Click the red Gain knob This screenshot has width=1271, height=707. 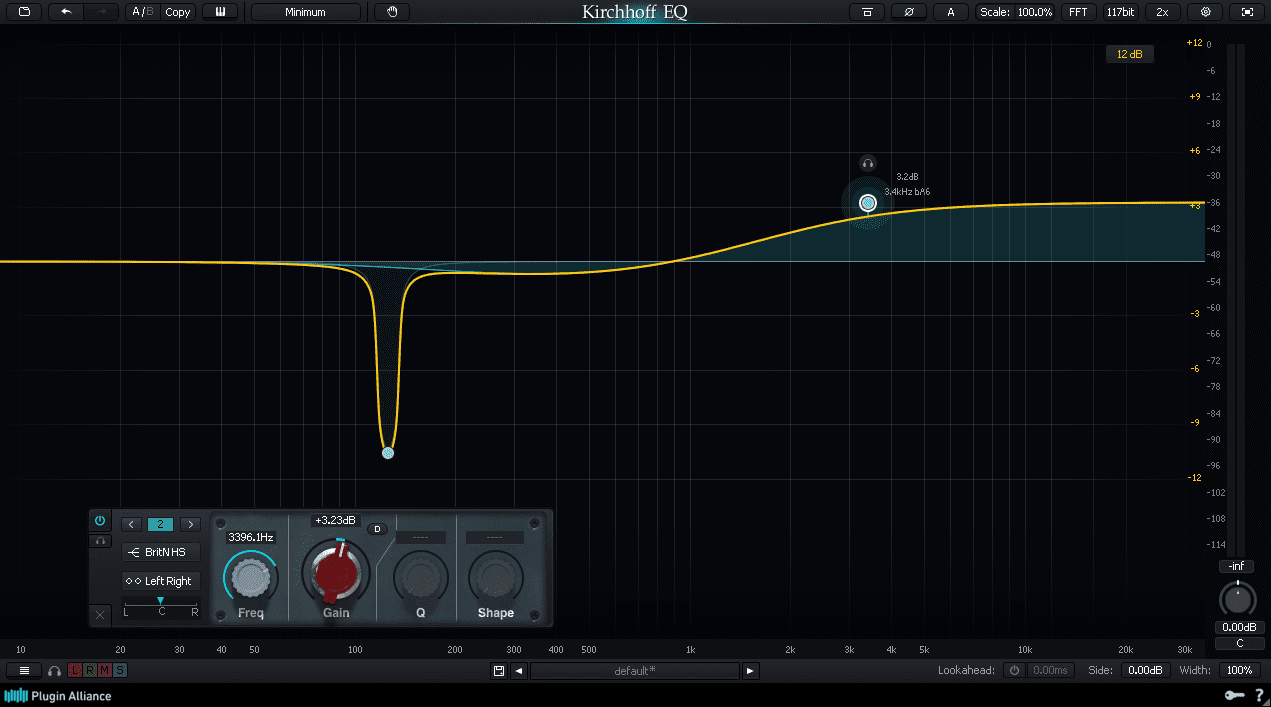pos(336,574)
